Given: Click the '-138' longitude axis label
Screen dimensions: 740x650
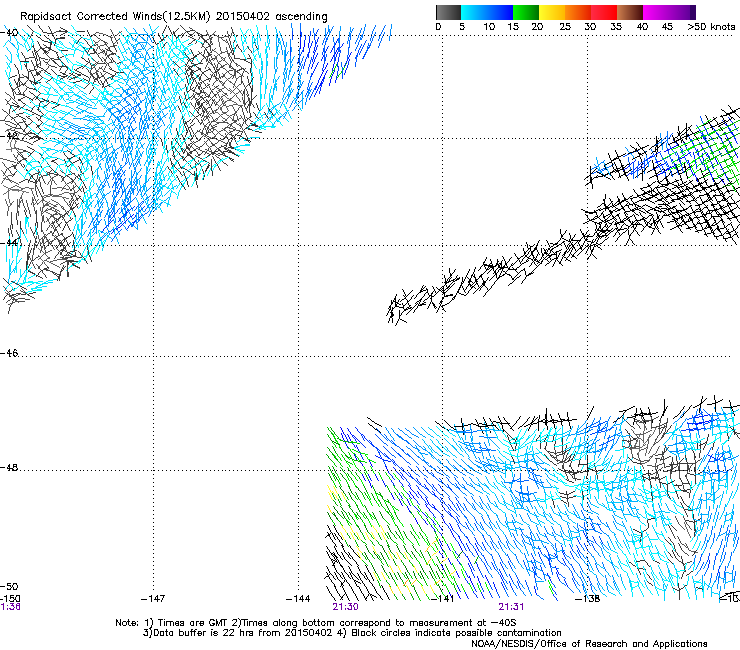Looking at the screenshot, I should 588,599.
